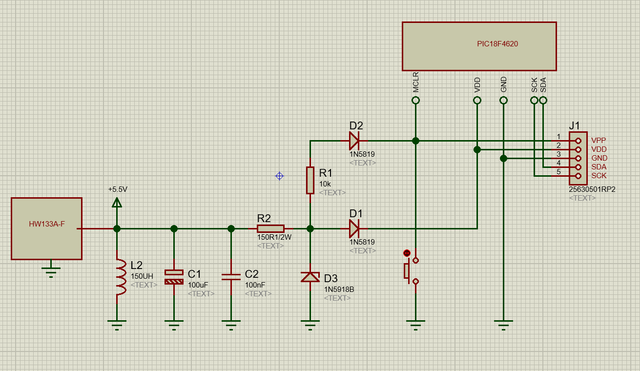This screenshot has width=640, height=371.
Task: Select resistor R2 body
Action: click(271, 229)
